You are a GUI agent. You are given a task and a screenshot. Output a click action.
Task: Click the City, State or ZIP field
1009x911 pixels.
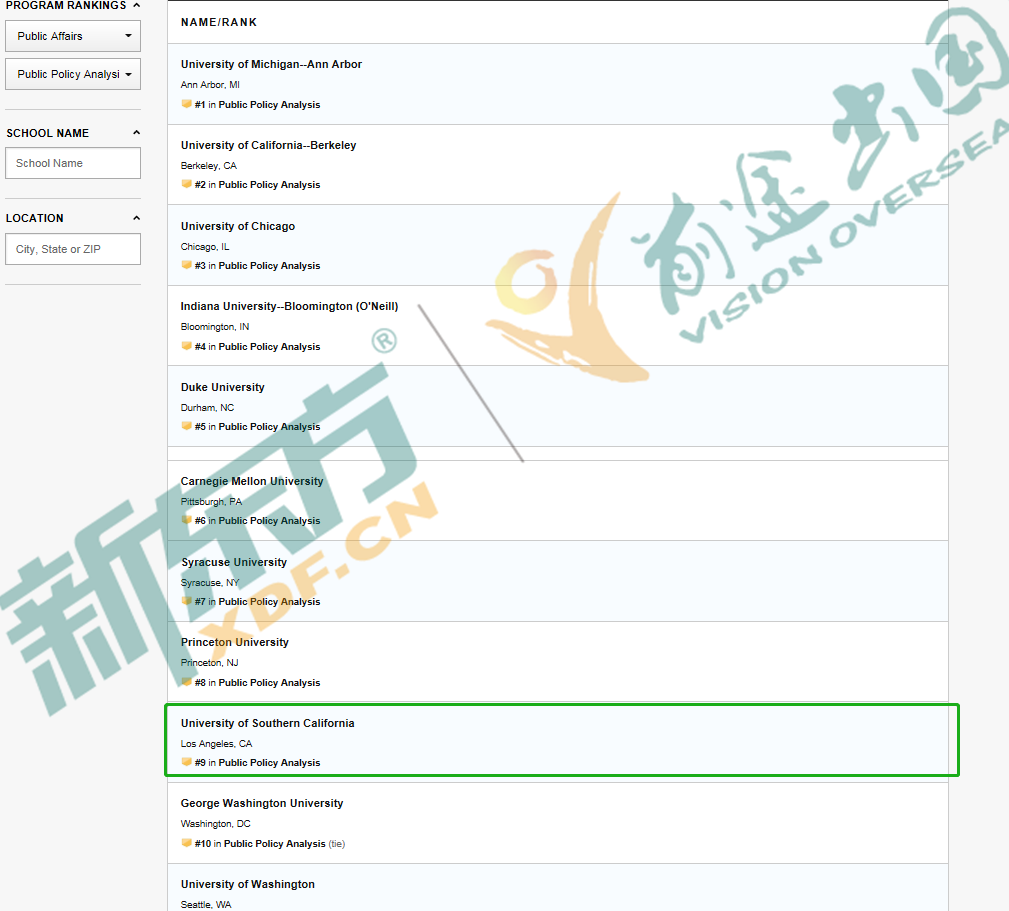pos(73,249)
